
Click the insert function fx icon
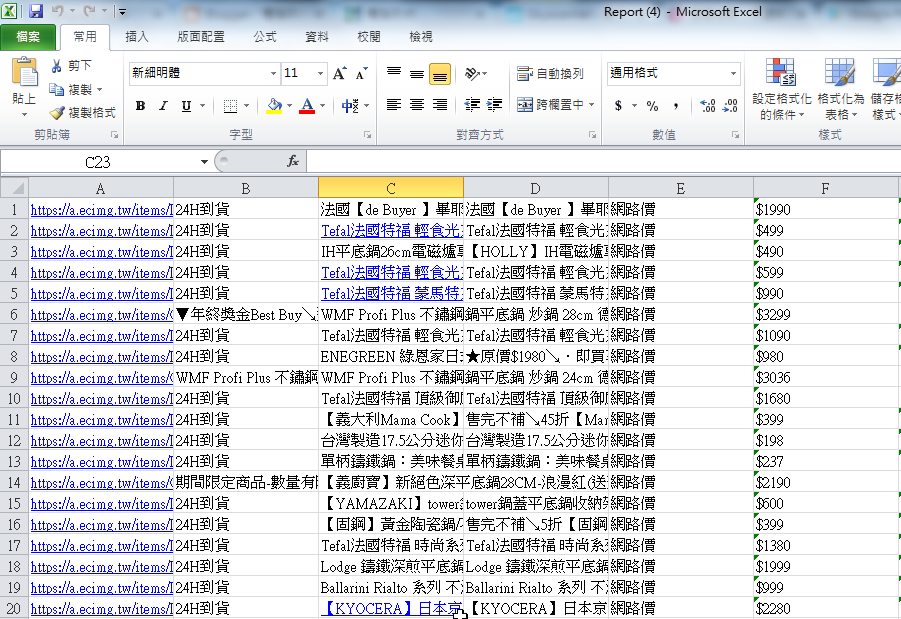pos(293,162)
